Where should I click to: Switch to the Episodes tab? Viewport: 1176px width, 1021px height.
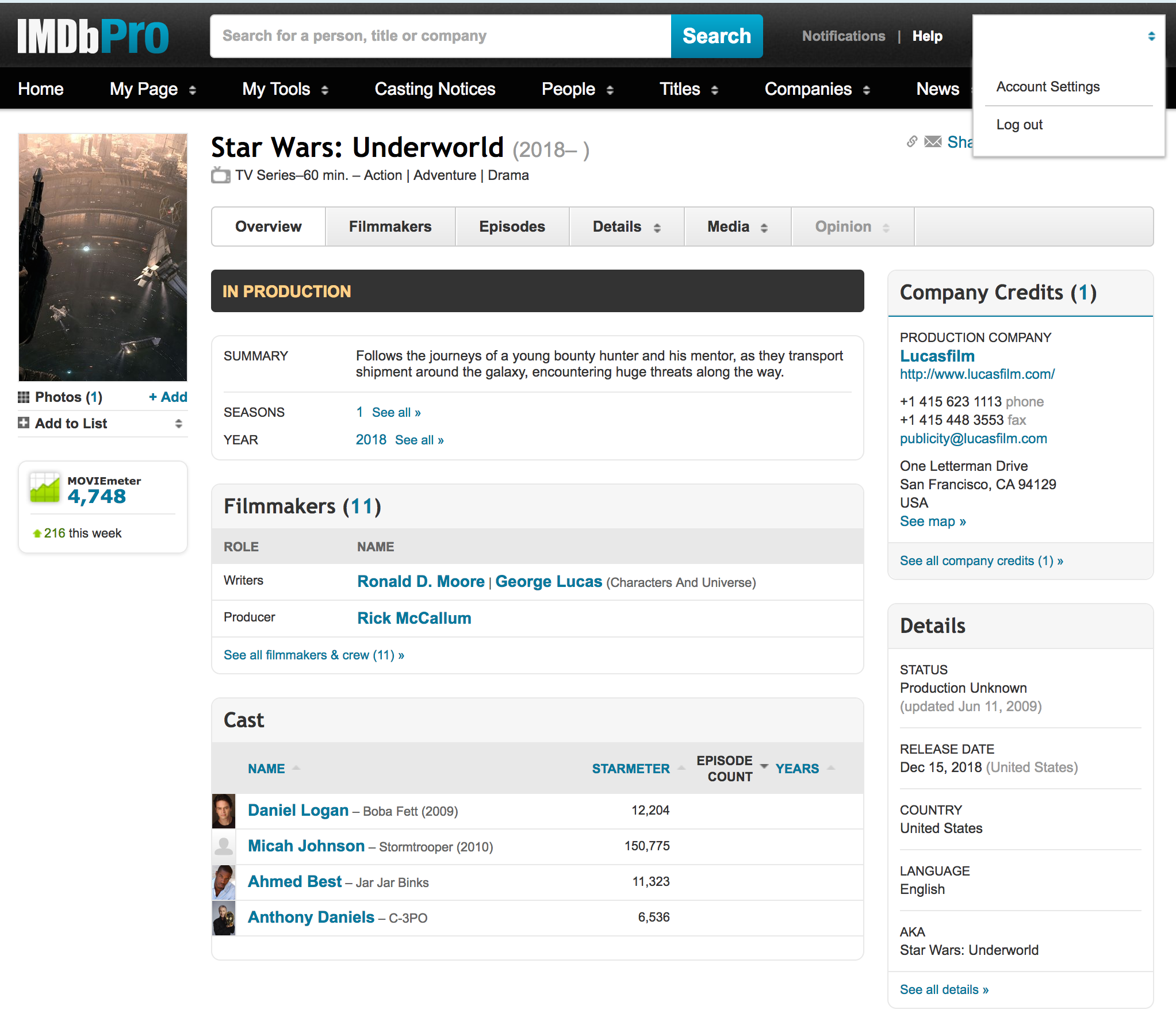512,227
